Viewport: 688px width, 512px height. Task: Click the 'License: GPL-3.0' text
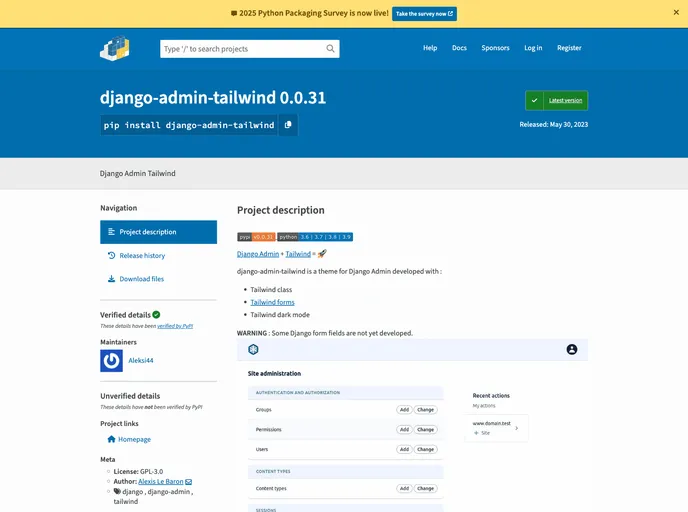tap(138, 472)
